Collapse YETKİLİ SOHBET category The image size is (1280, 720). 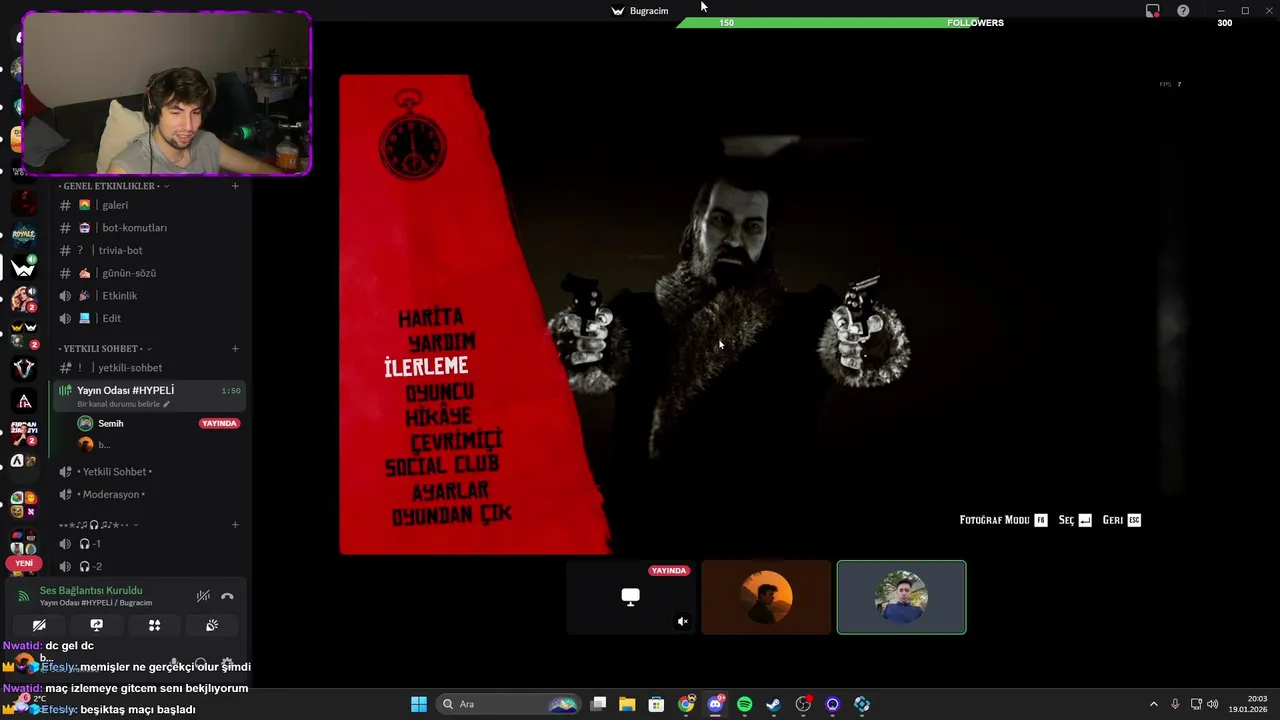tap(106, 348)
